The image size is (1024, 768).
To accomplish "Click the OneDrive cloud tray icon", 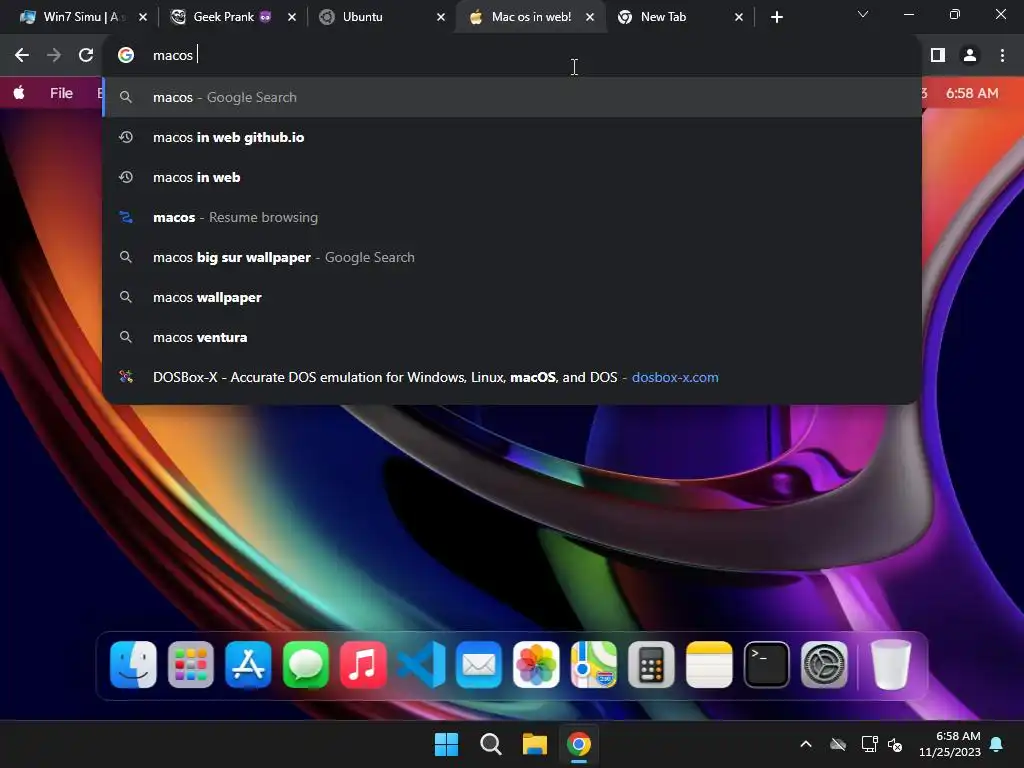I will click(838, 744).
